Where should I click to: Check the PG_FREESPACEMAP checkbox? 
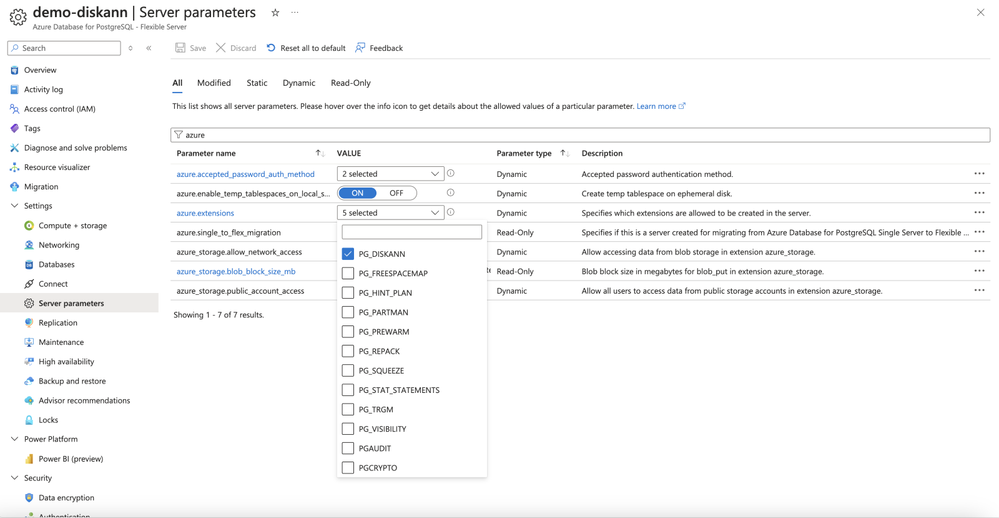coord(348,273)
